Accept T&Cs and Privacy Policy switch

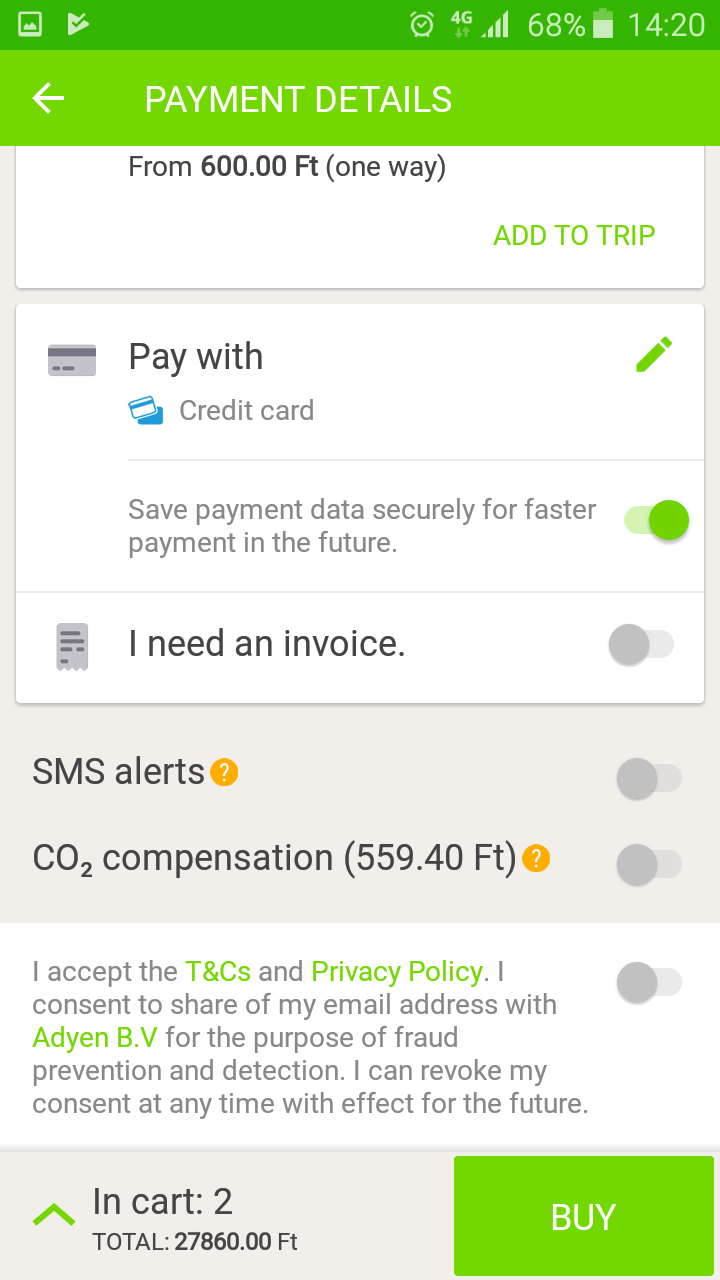649,983
